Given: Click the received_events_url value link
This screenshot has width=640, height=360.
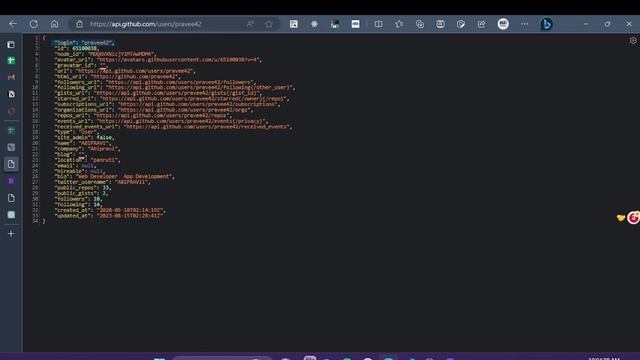Looking at the screenshot, I should click(x=207, y=127).
